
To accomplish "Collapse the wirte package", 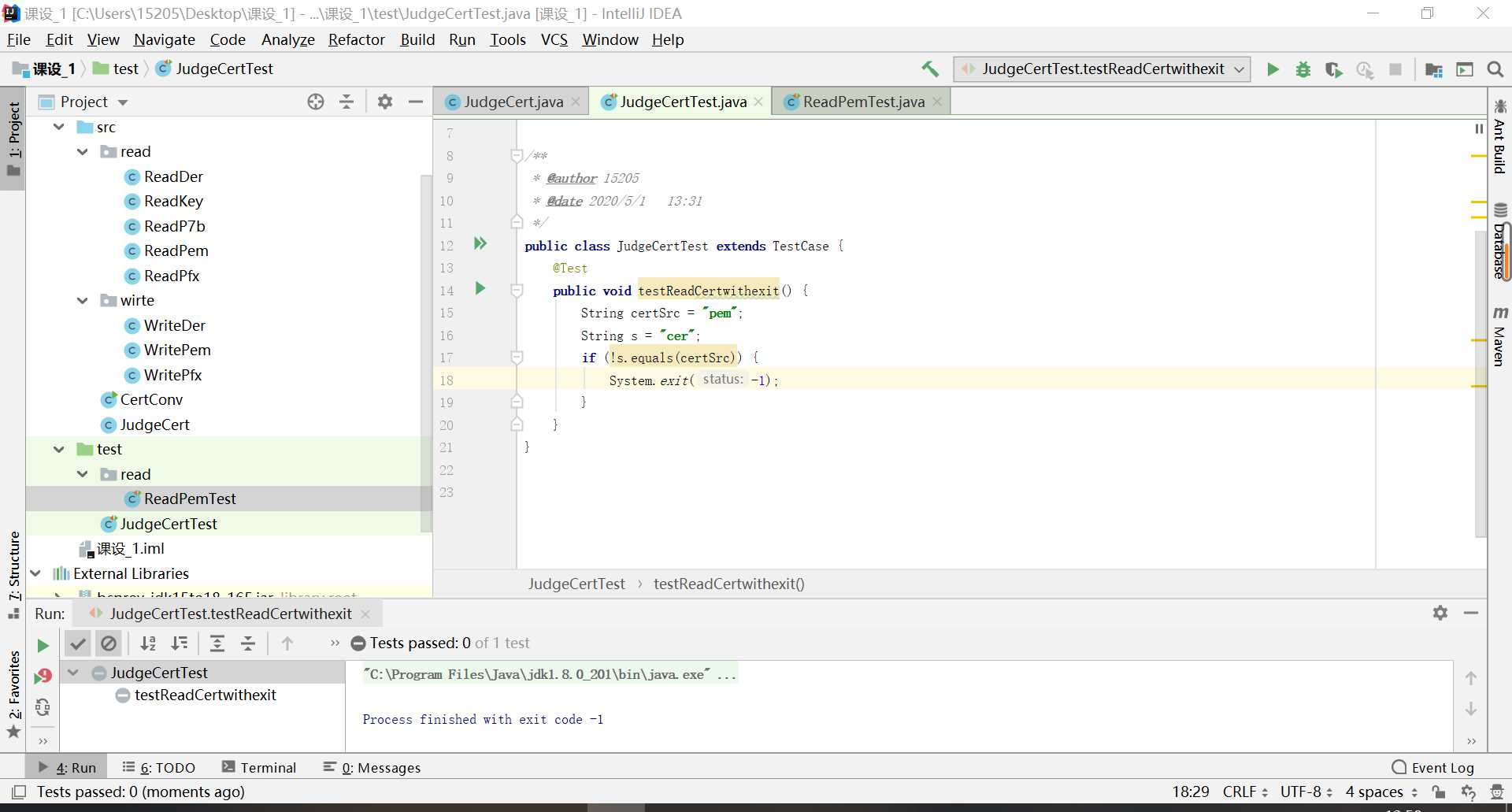I will [83, 300].
